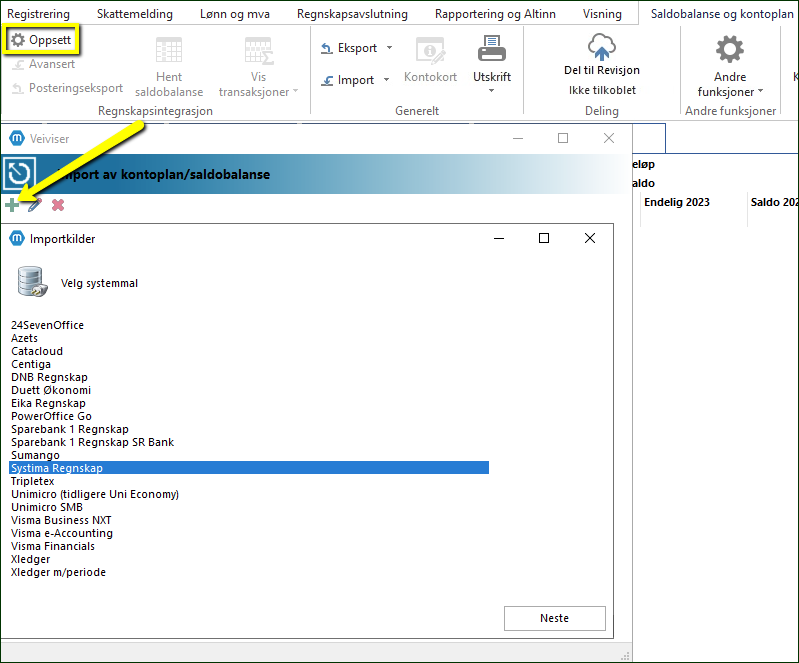This screenshot has width=799, height=663.
Task: Select the plain Xledger entry
Action: tap(31, 559)
